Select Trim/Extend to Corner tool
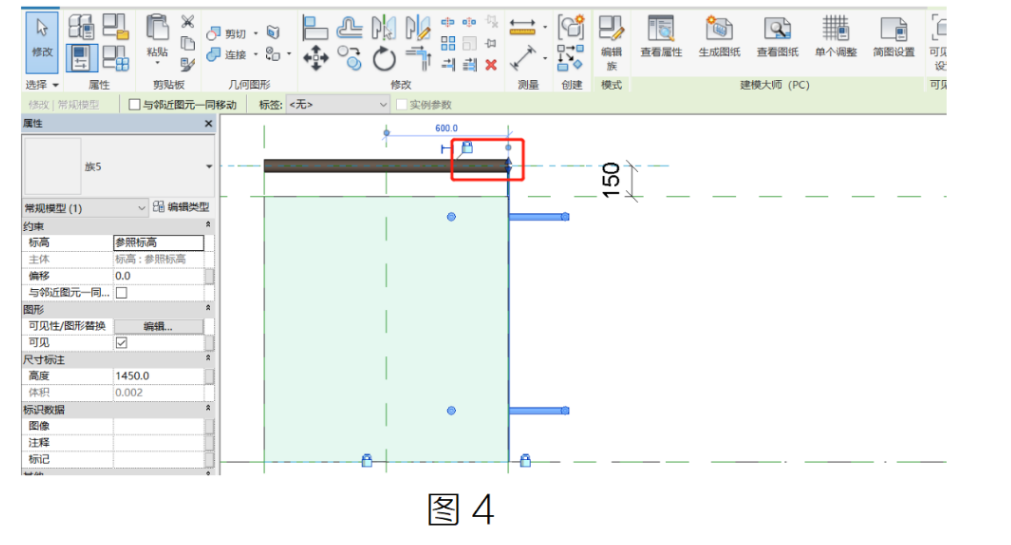1011x545 pixels. (418, 59)
